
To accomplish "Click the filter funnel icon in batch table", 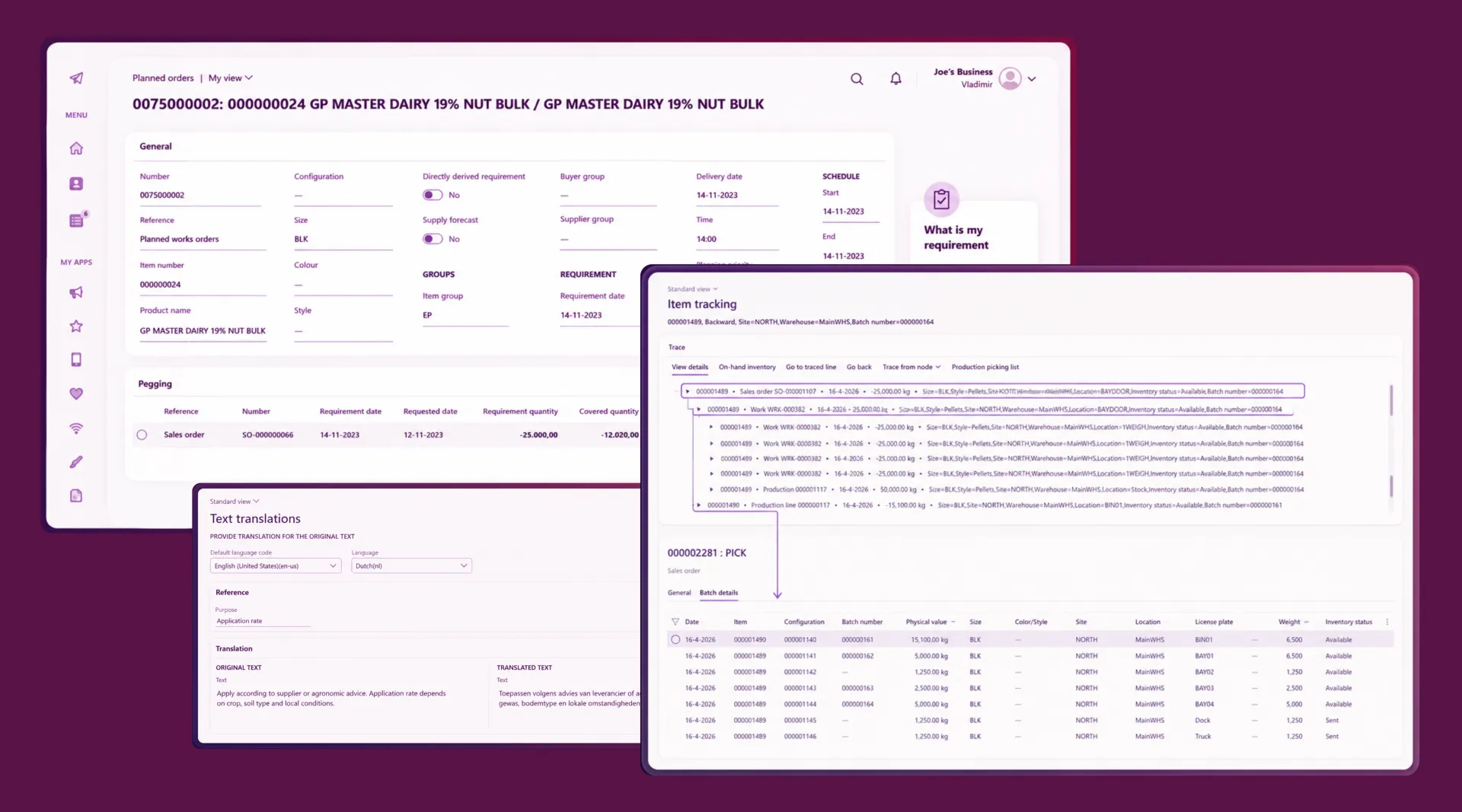I will (675, 622).
